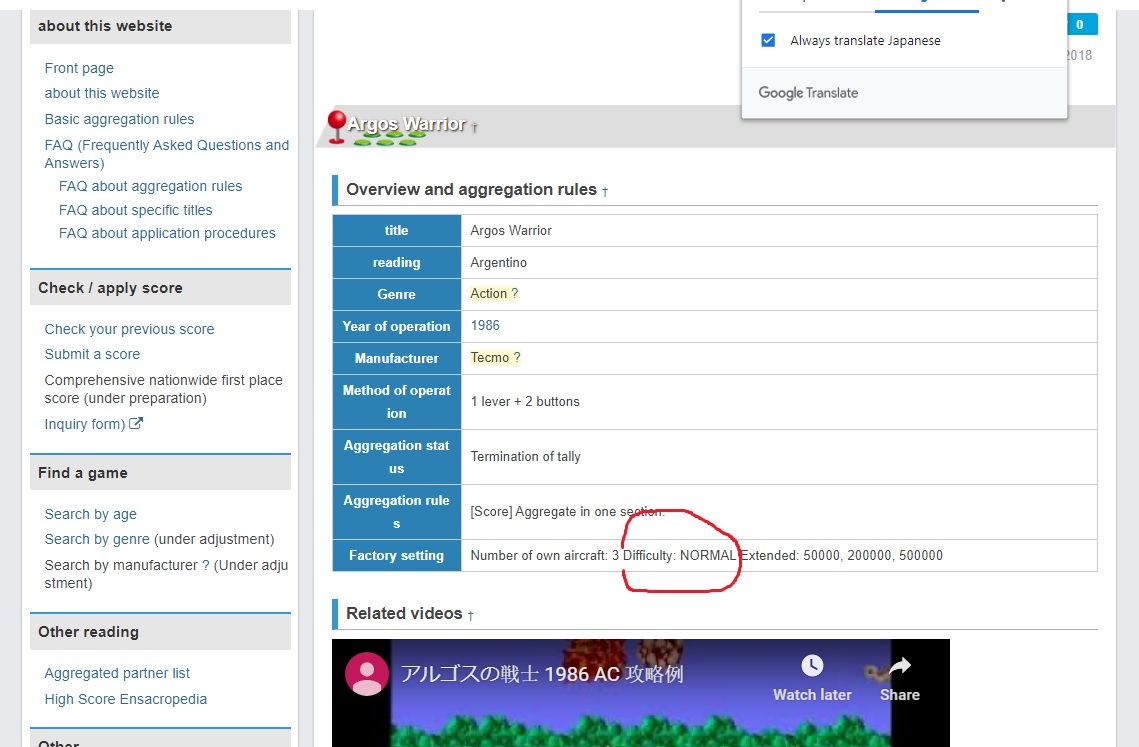Open High Score Ensacropedia link
Viewport: 1139px width, 747px height.
pos(126,699)
